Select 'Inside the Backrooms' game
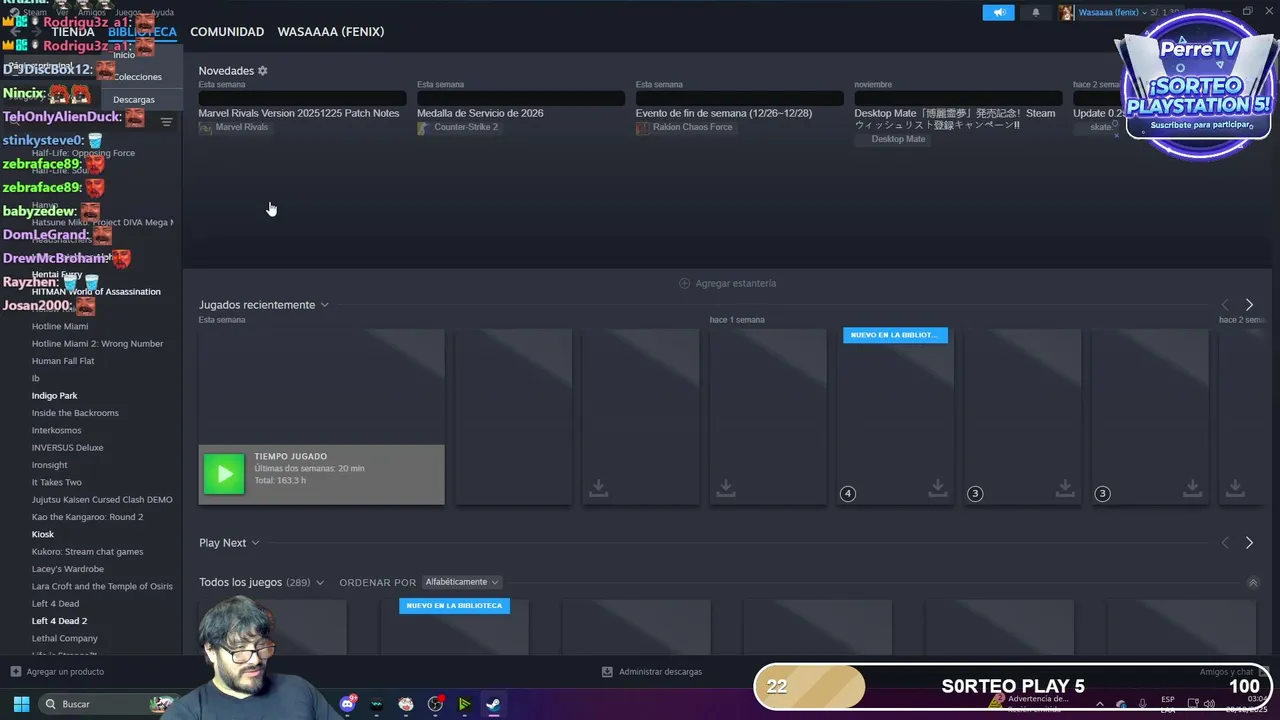Viewport: 1280px width, 720px height. pyautogui.click(x=75, y=413)
